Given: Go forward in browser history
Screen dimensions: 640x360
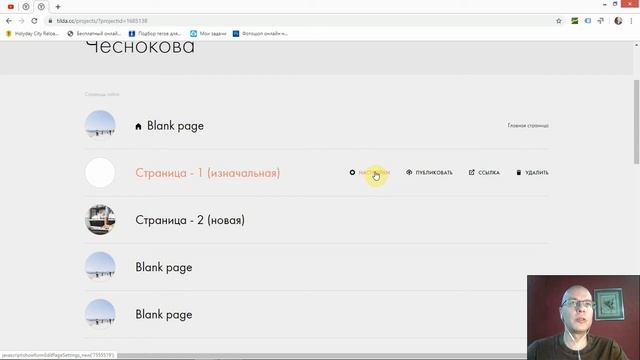Looking at the screenshot, I should tap(22, 21).
